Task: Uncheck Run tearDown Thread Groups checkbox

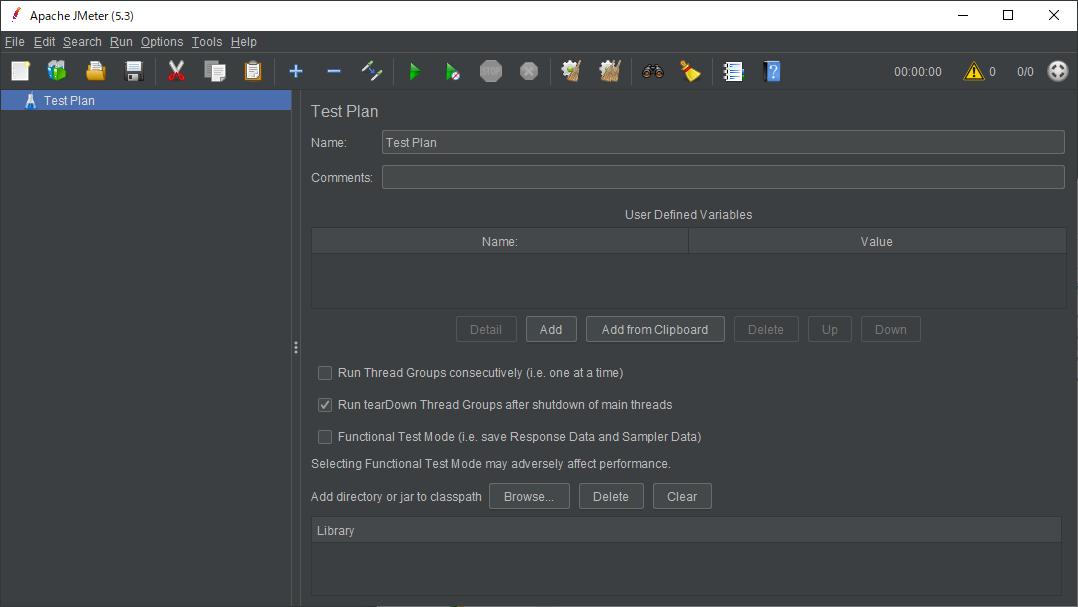Action: click(324, 405)
